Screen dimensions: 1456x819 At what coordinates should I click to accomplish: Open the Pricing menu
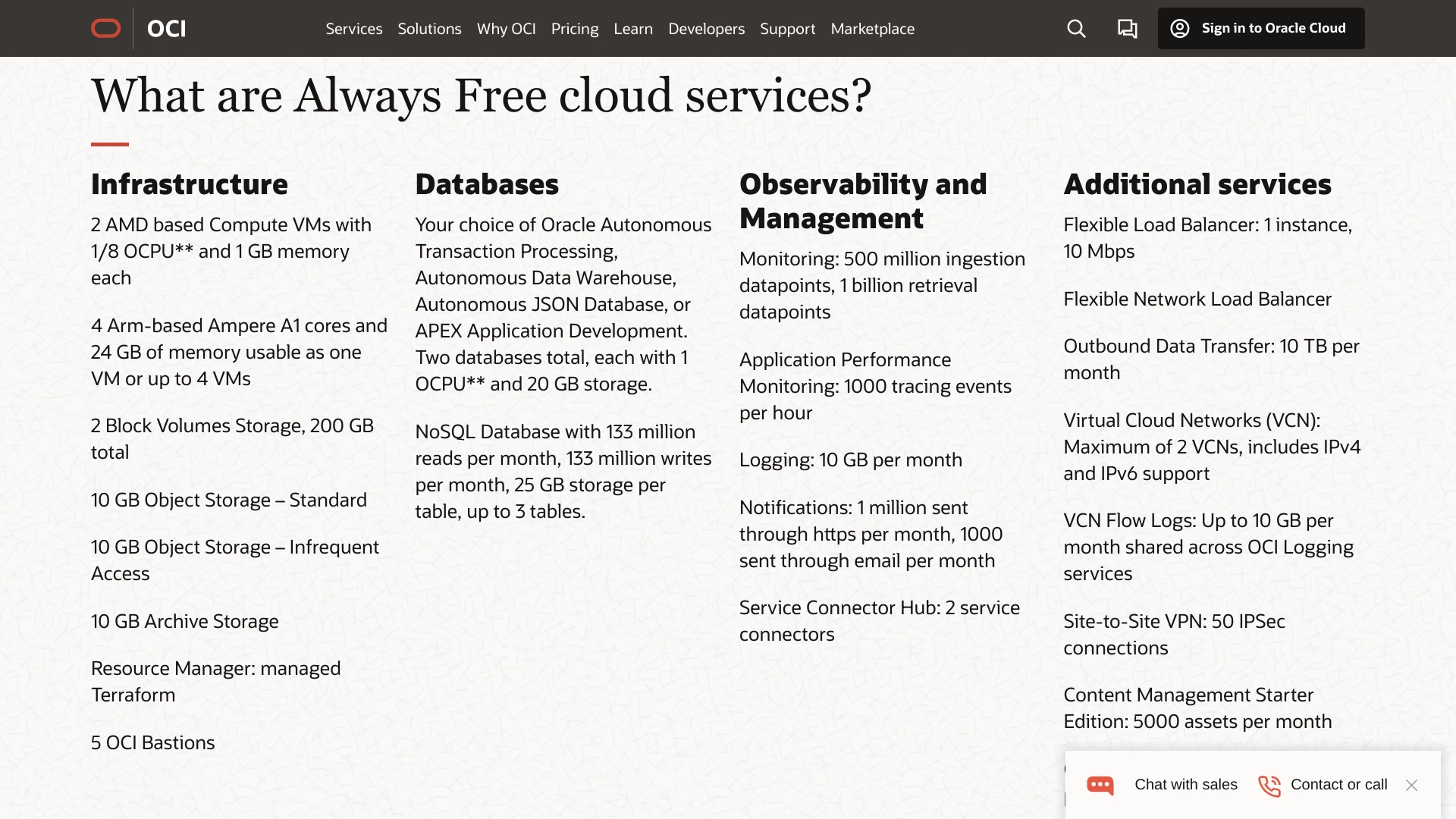click(574, 29)
